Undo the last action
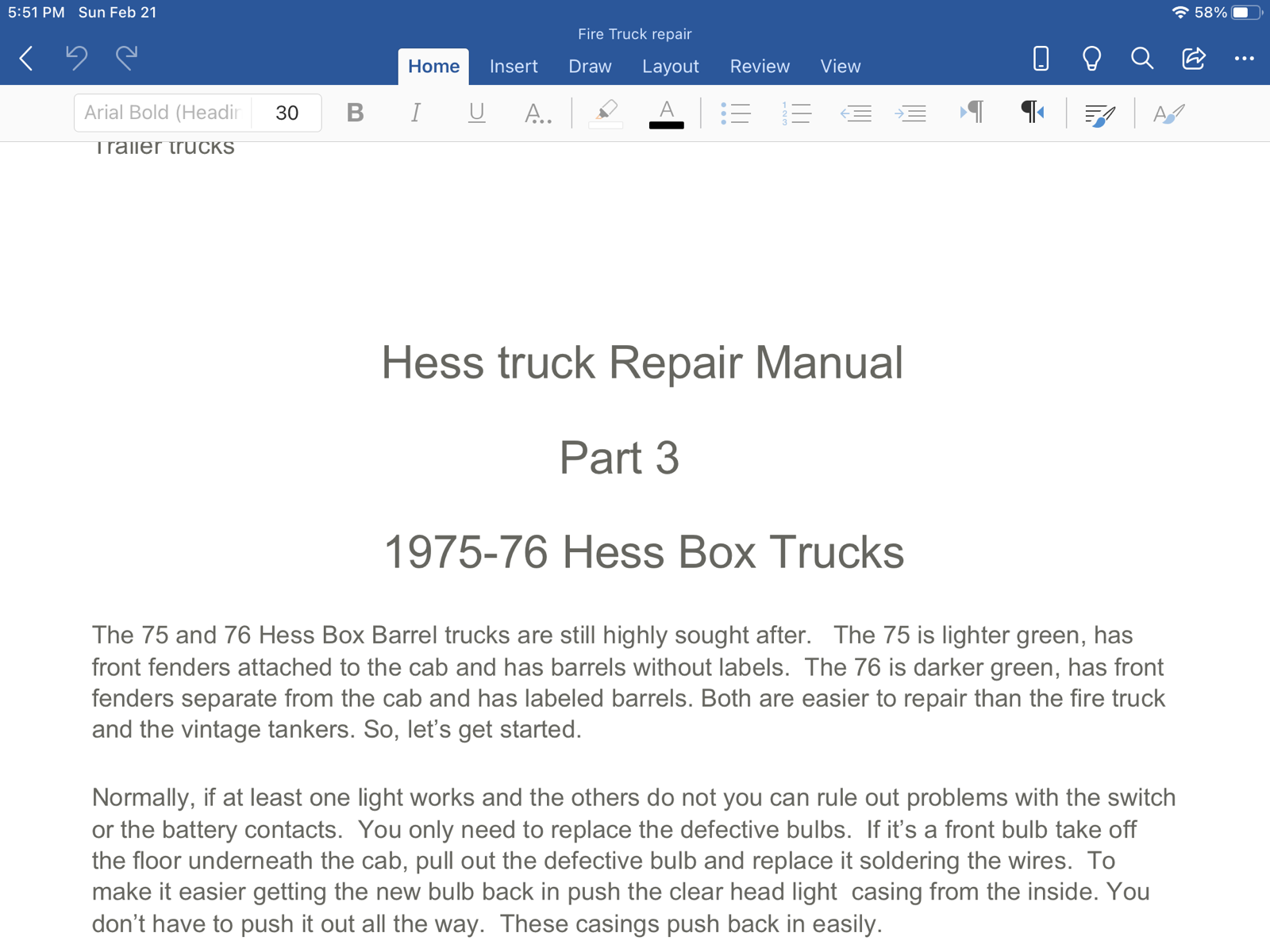Image resolution: width=1270 pixels, height=952 pixels. click(76, 58)
